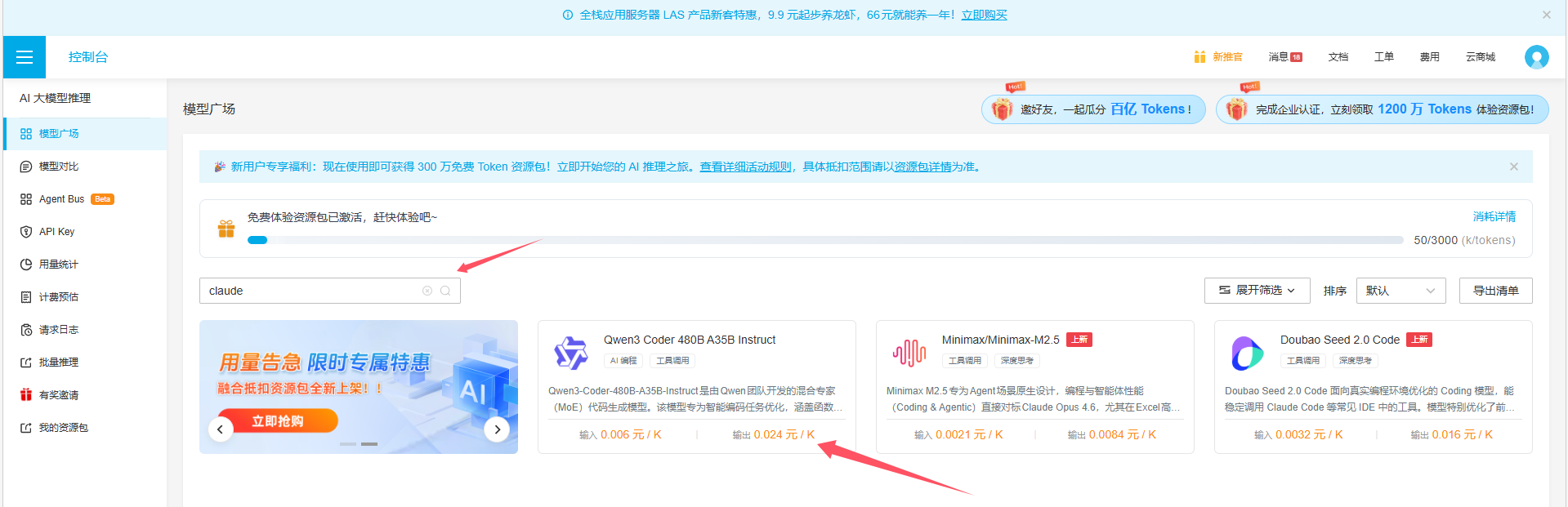1568x507 pixels.
Task: Click the Minimax M2.5 model logo
Action: click(x=909, y=353)
